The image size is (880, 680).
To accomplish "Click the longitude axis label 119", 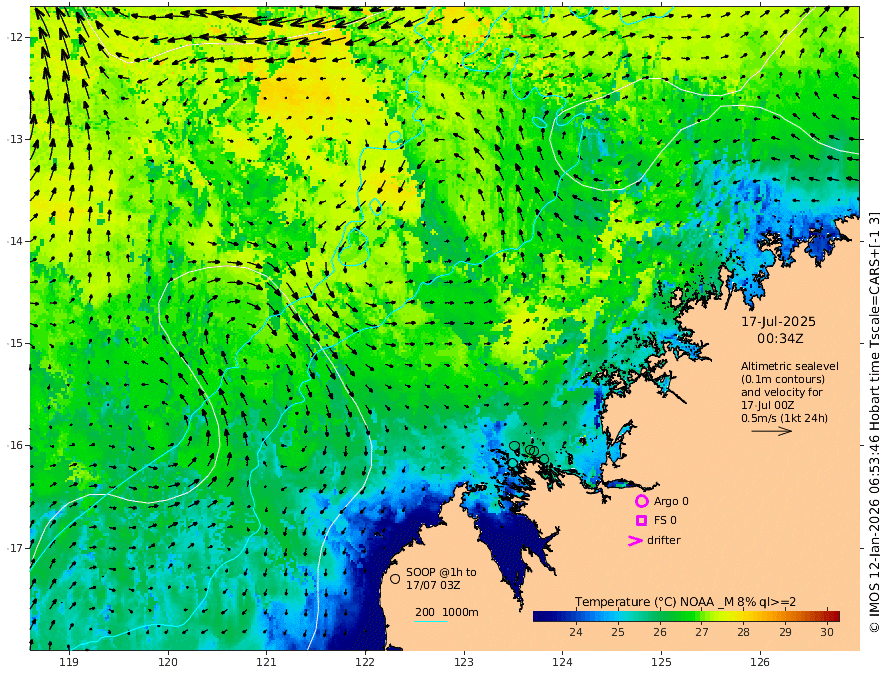I will click(x=69, y=663).
